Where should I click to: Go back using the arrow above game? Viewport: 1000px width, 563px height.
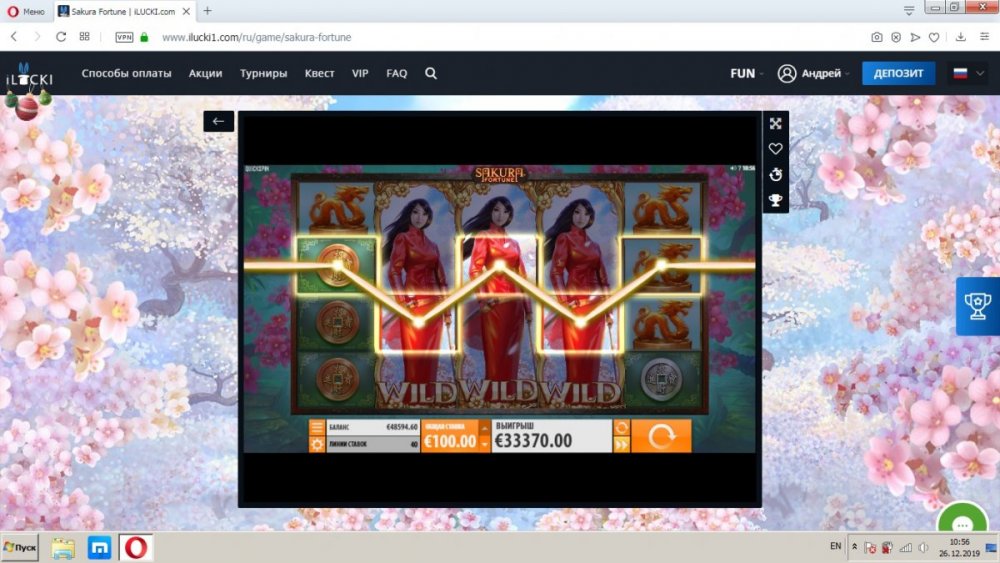click(x=219, y=121)
